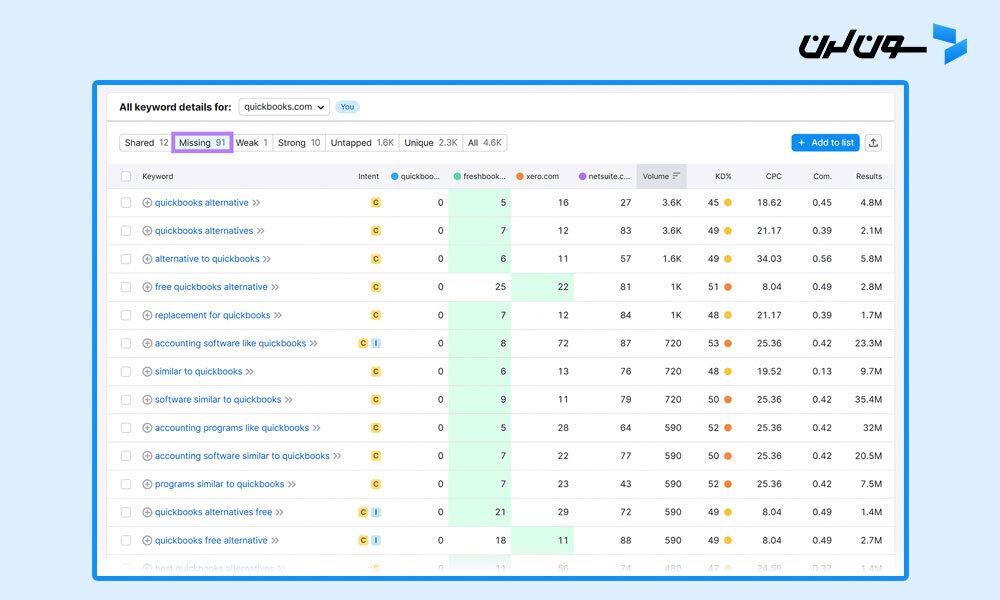This screenshot has width=1000, height=600.
Task: Click the Sevenlearn logo
Action: 883,44
